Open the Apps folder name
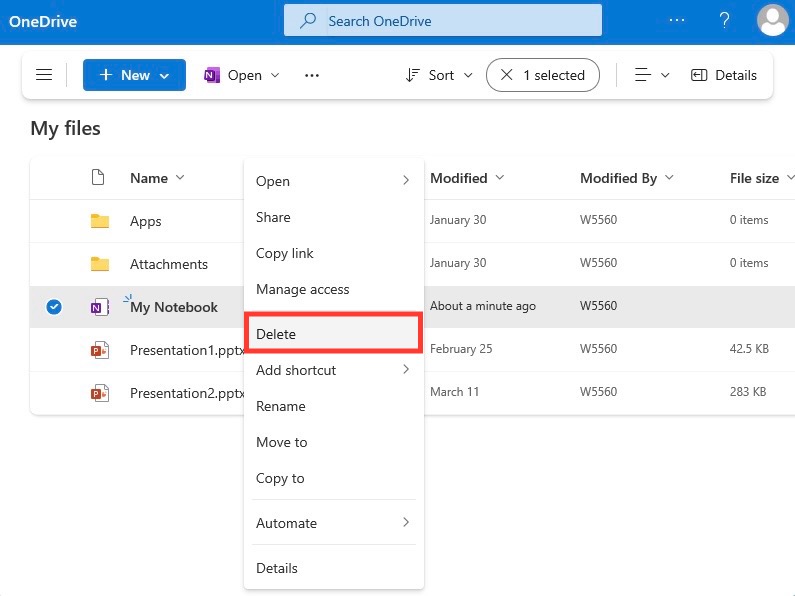The image size is (795, 596). [x=146, y=221]
